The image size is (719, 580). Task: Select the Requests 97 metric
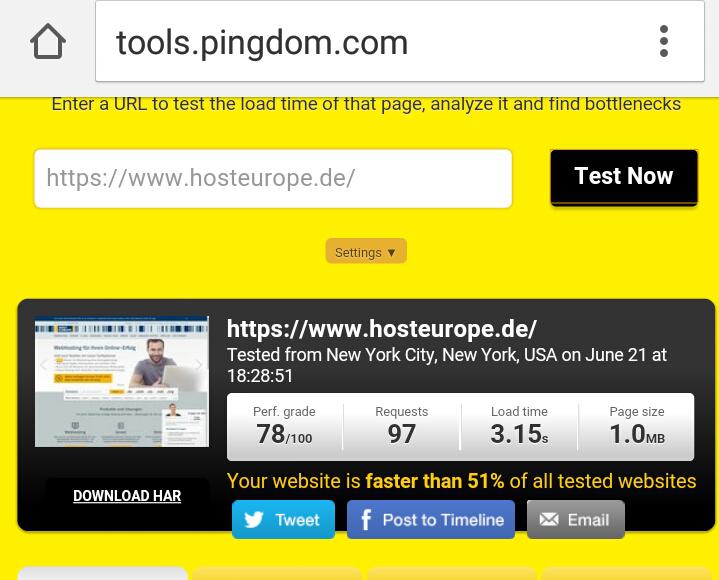click(401, 427)
